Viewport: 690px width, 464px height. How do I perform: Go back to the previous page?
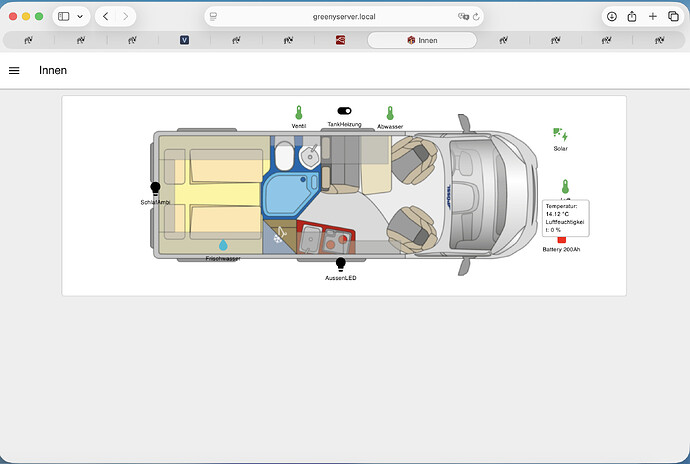(x=105, y=16)
